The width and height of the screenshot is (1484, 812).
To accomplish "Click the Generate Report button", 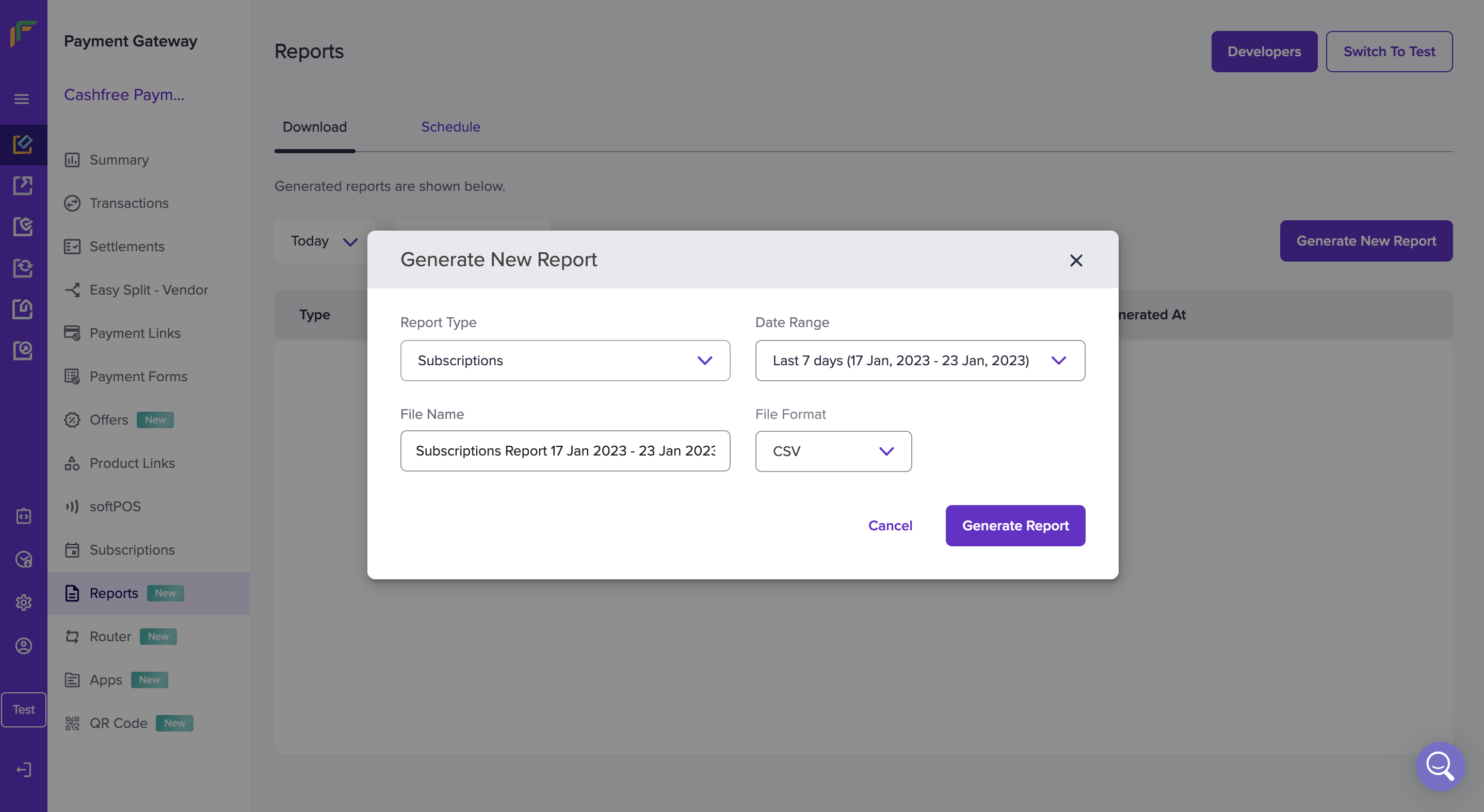I will point(1014,525).
